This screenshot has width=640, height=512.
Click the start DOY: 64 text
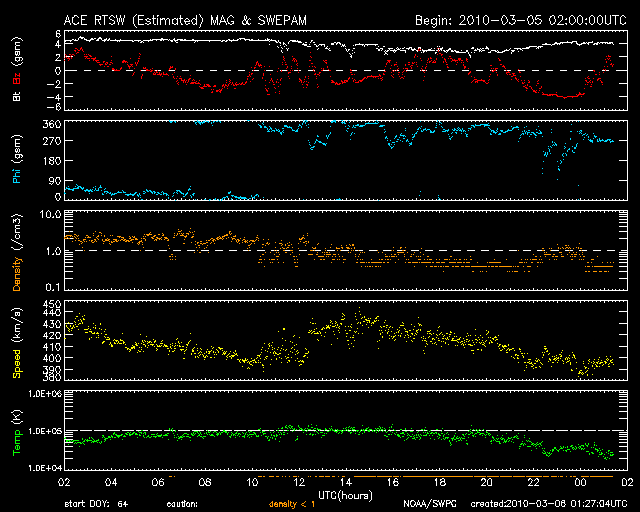click(x=97, y=504)
